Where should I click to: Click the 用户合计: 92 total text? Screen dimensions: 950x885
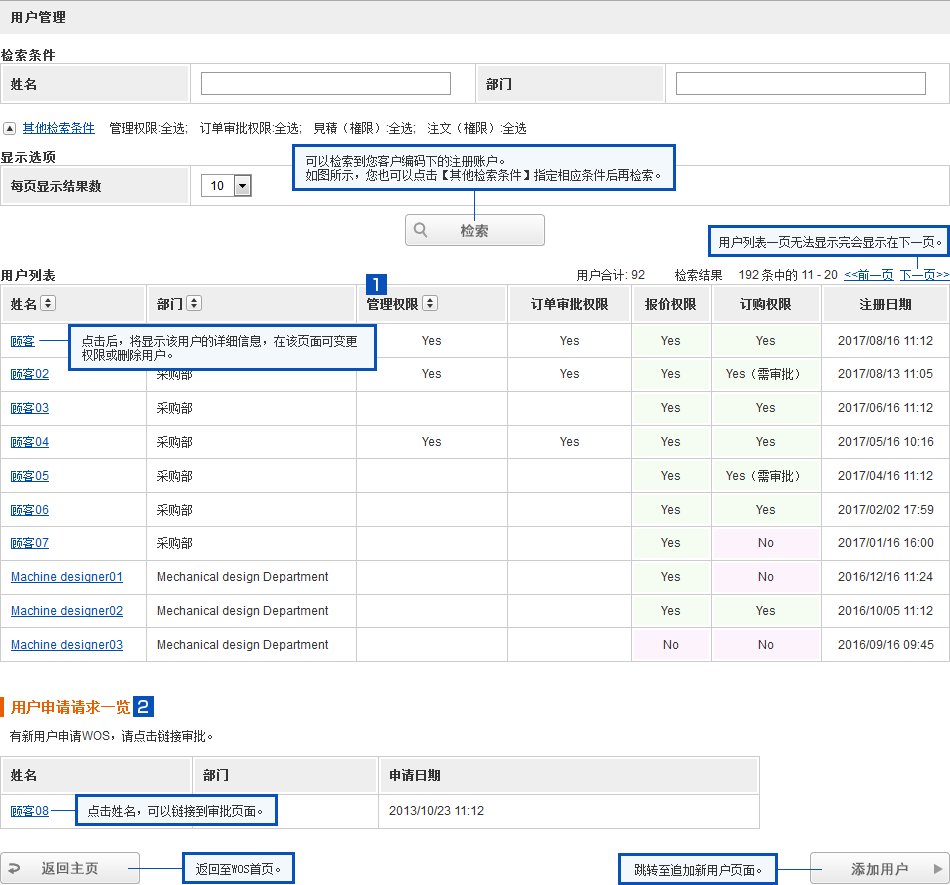point(611,275)
